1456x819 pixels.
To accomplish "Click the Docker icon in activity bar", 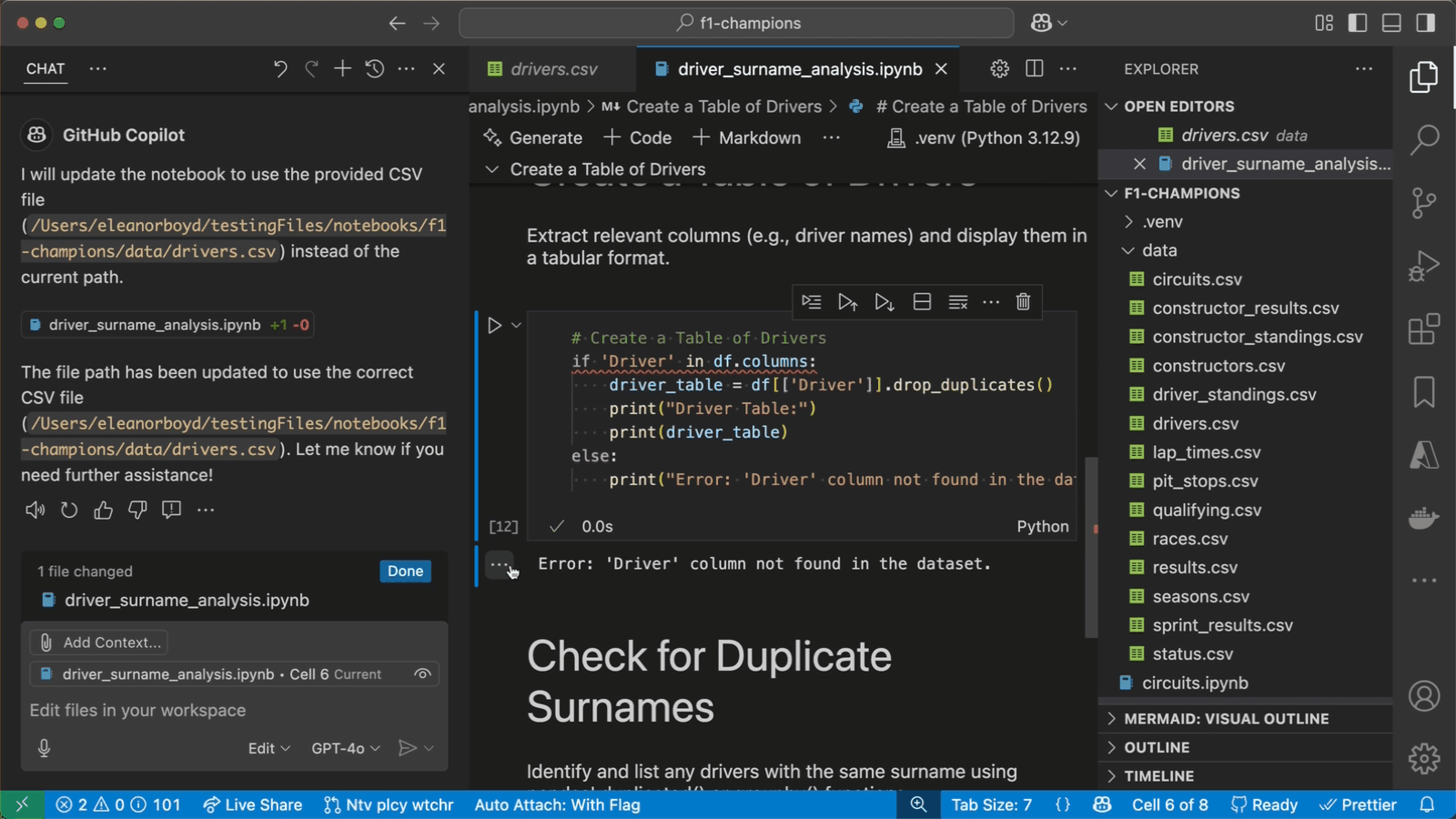I will coord(1424,519).
